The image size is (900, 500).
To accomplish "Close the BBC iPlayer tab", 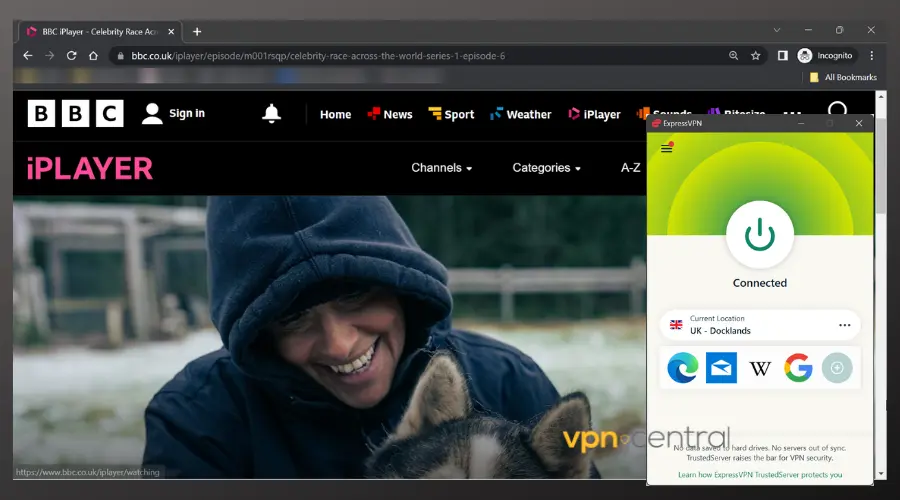I will pos(171,32).
